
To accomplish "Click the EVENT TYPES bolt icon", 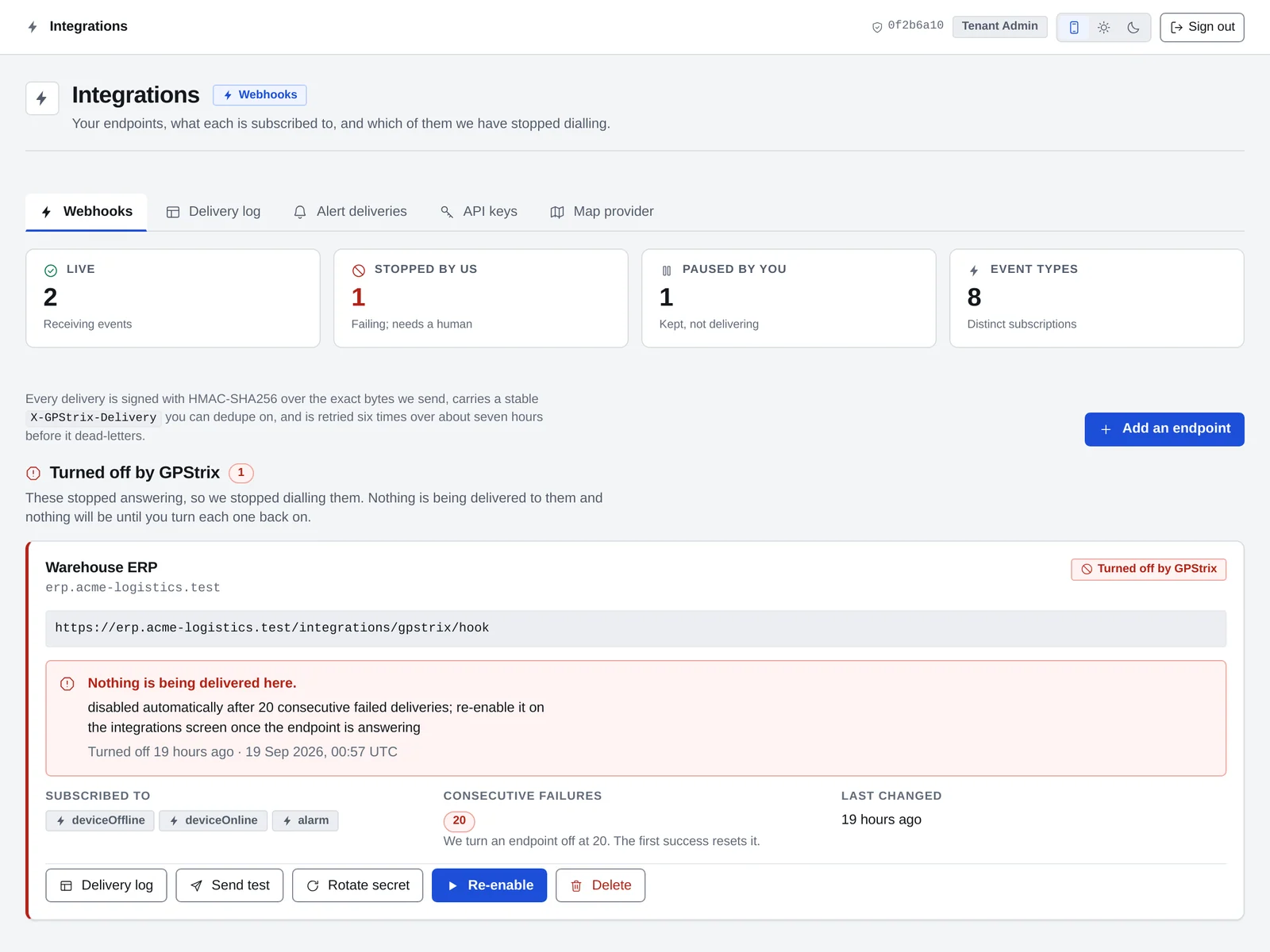I will point(974,271).
